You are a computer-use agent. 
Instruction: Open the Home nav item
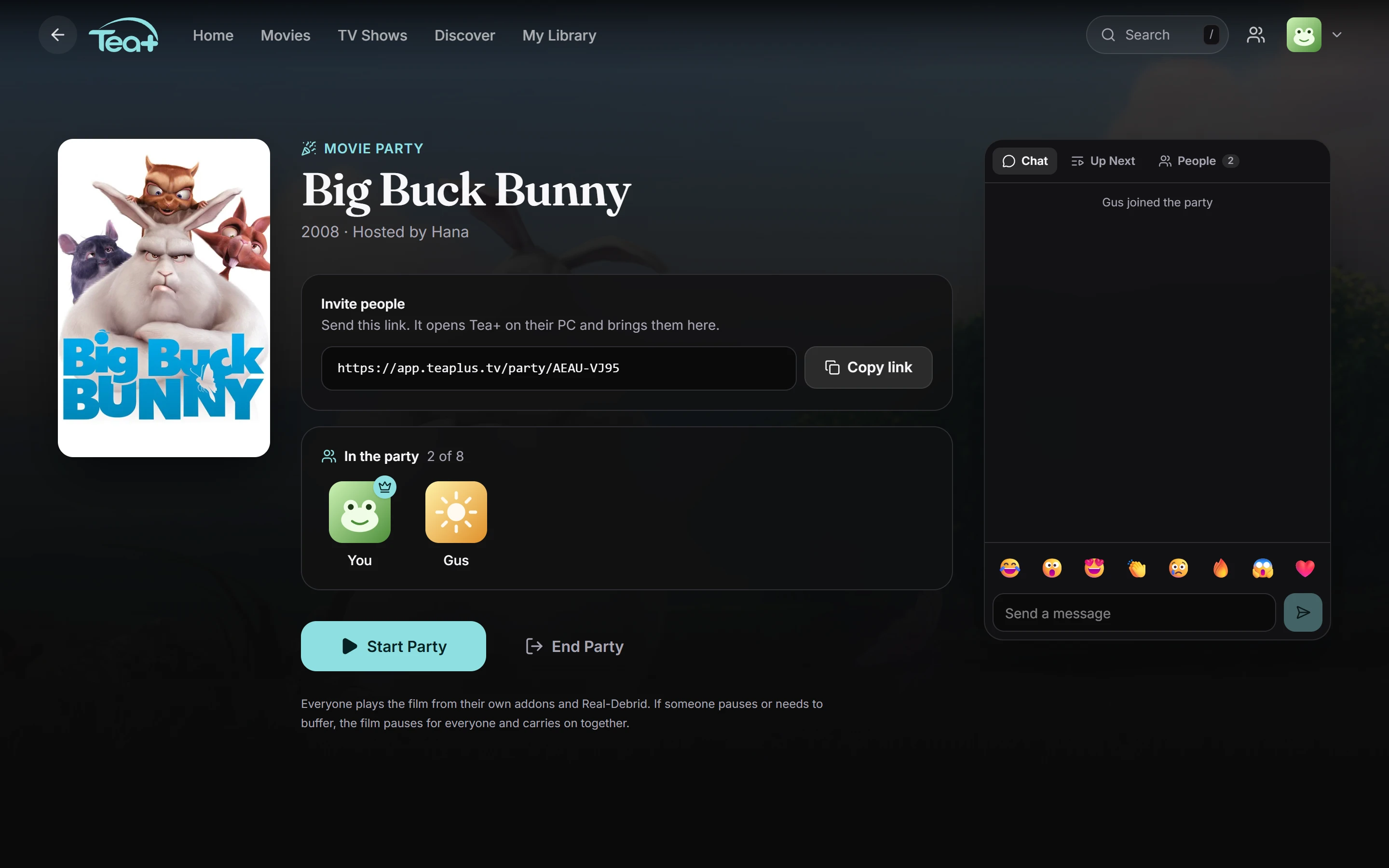click(213, 36)
